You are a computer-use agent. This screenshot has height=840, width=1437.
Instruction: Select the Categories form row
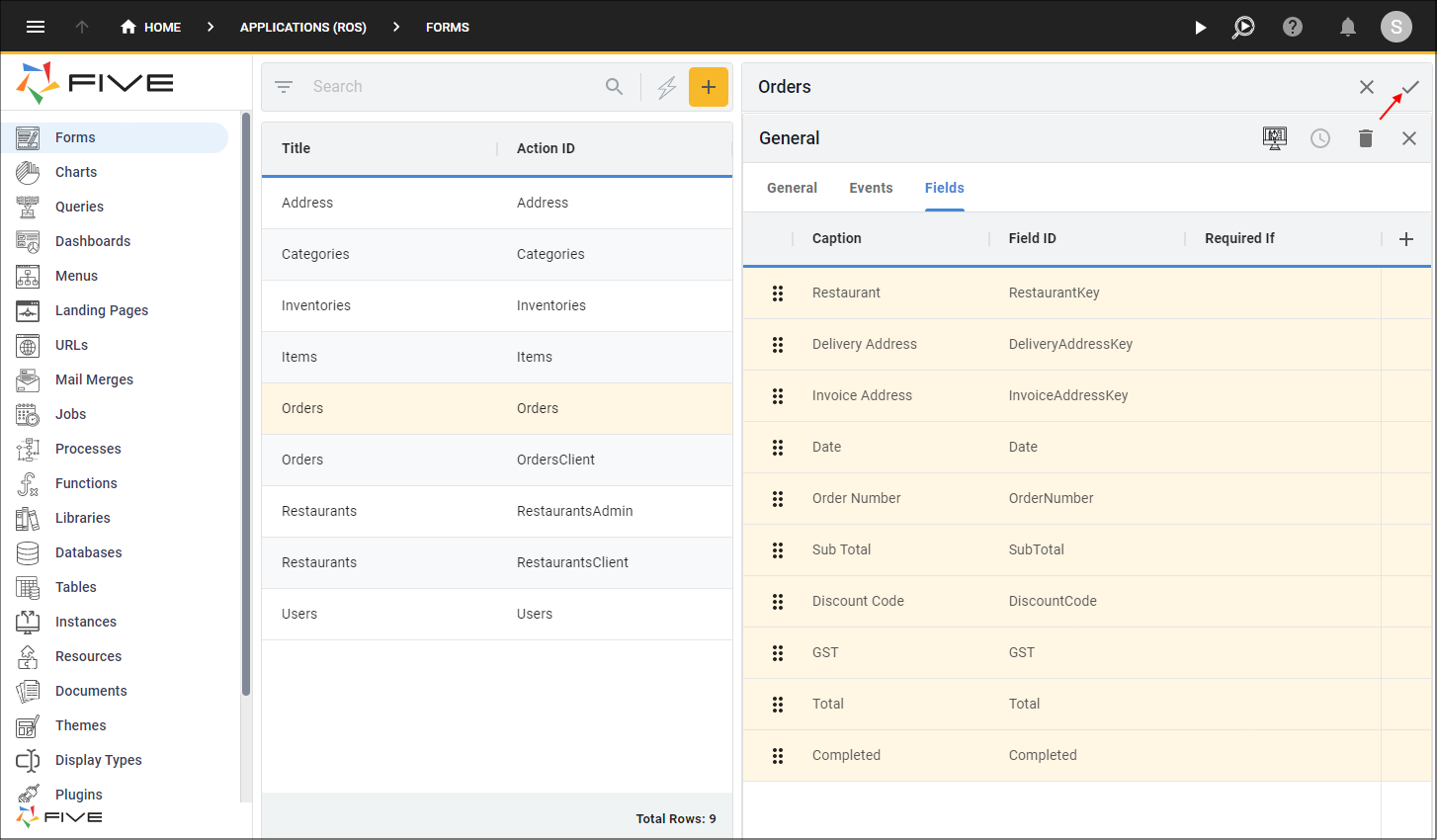point(497,254)
